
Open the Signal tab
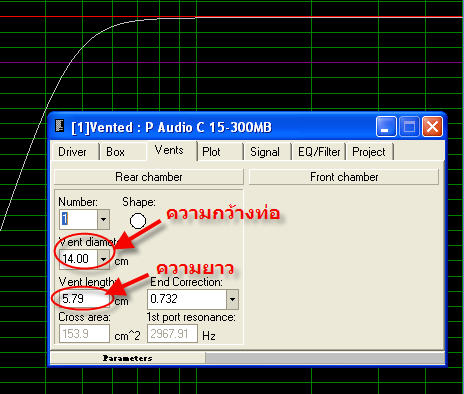click(265, 152)
